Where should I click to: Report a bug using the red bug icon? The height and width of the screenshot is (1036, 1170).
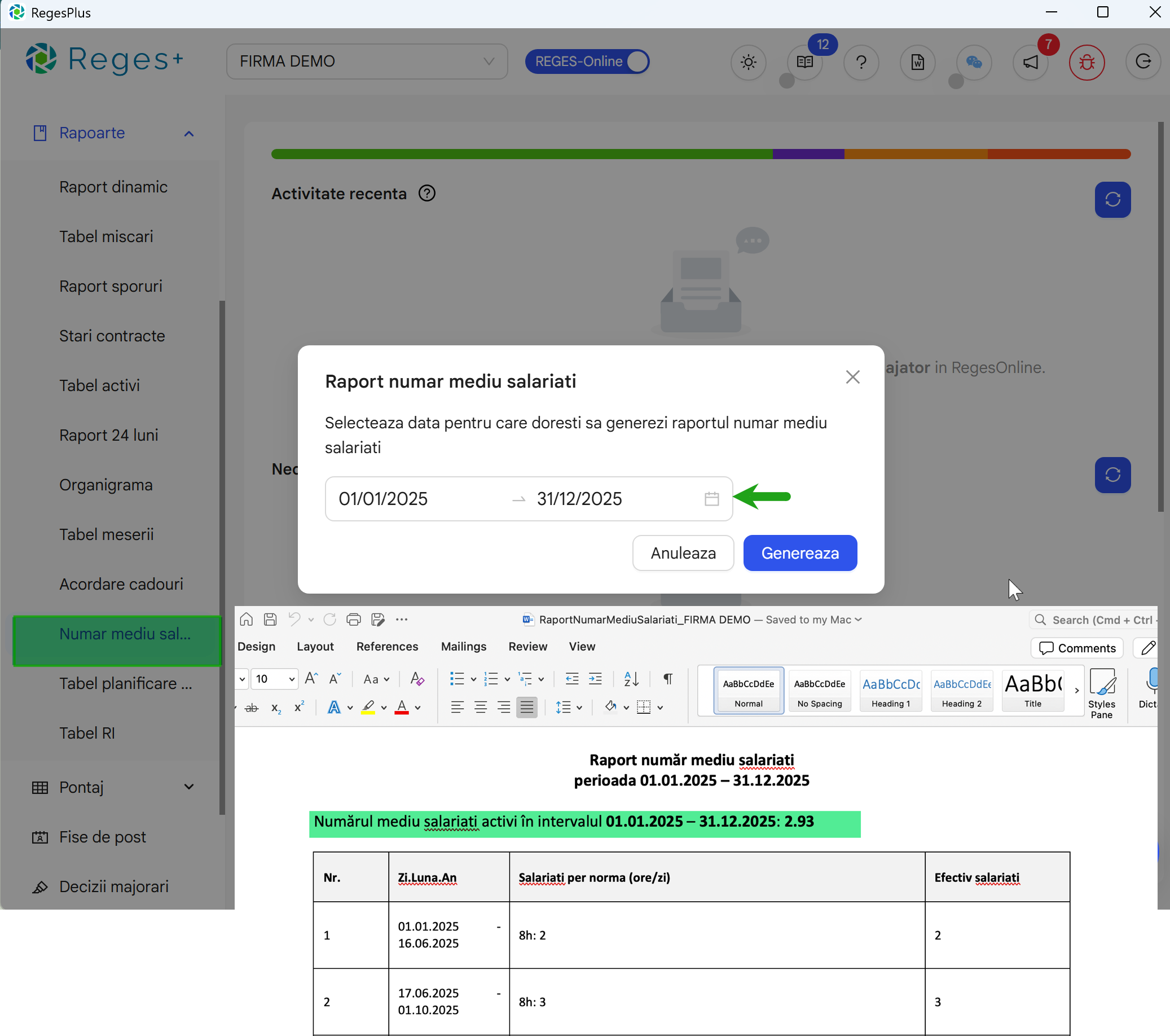1087,63
